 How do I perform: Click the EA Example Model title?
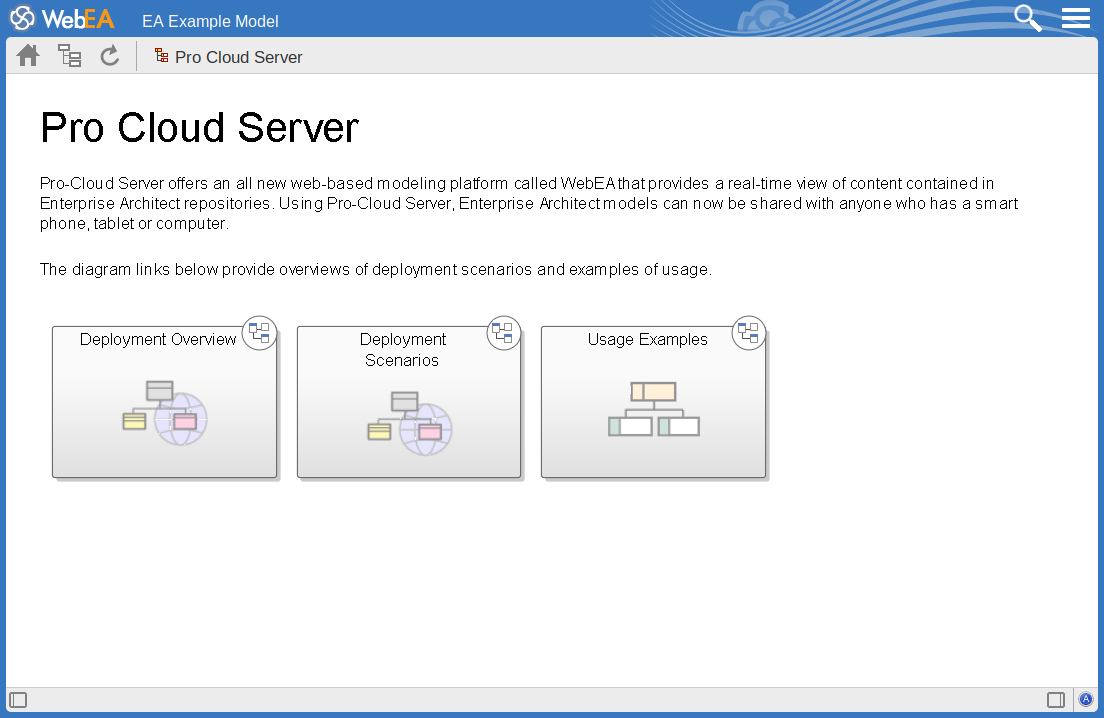210,21
